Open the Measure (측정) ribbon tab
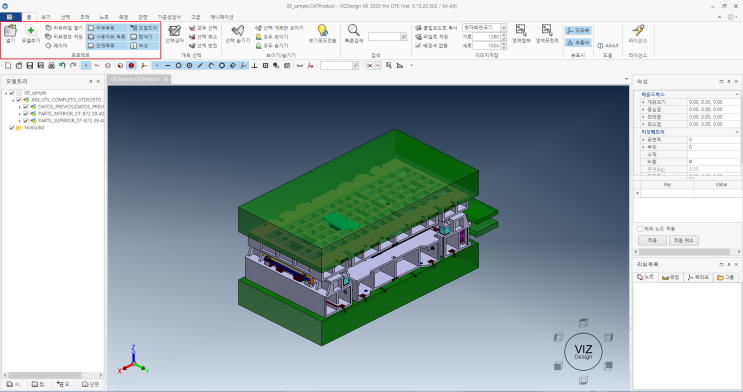Viewport: 743px width, 392px height. click(123, 17)
